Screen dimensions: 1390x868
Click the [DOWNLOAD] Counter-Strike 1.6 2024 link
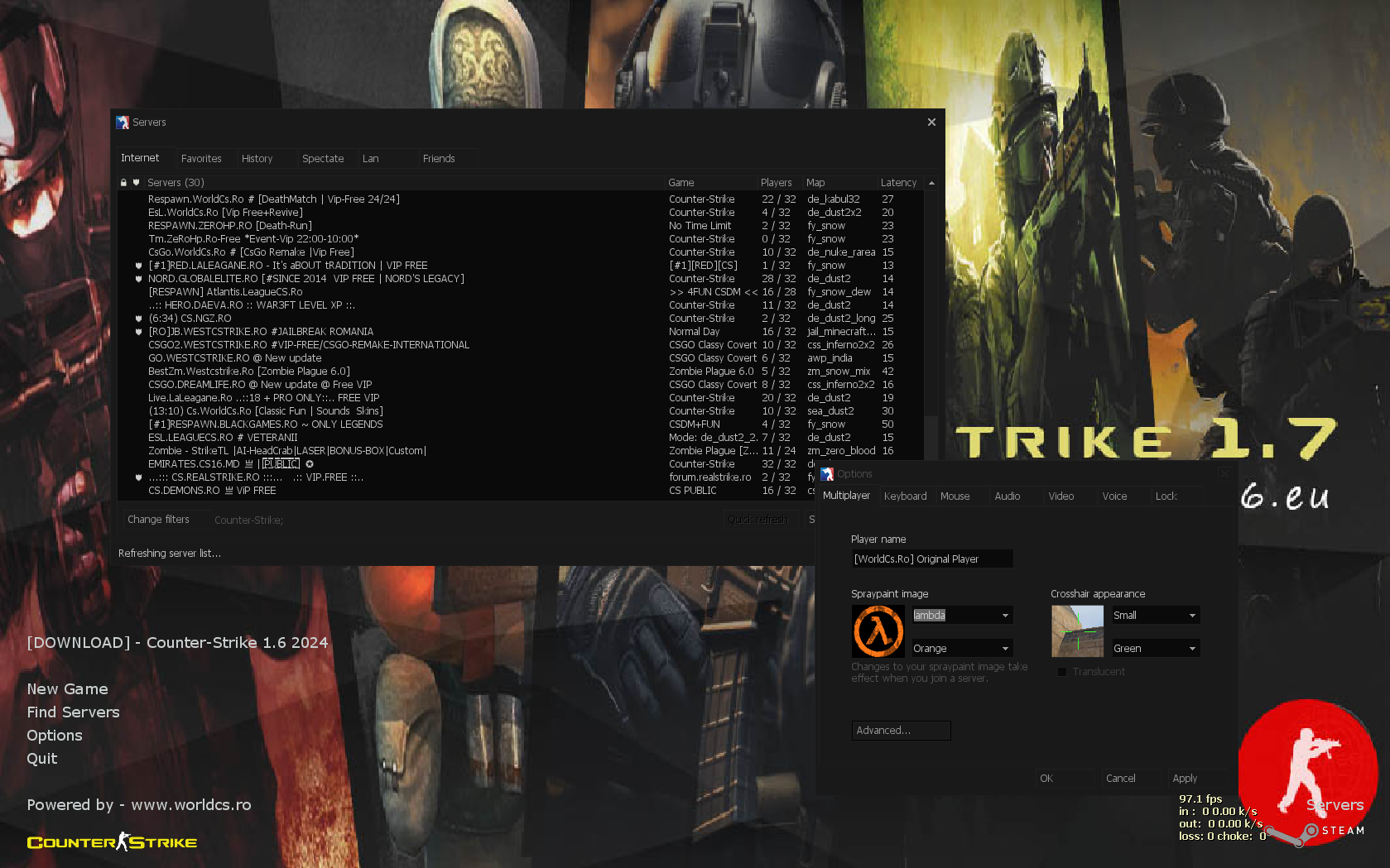[177, 643]
